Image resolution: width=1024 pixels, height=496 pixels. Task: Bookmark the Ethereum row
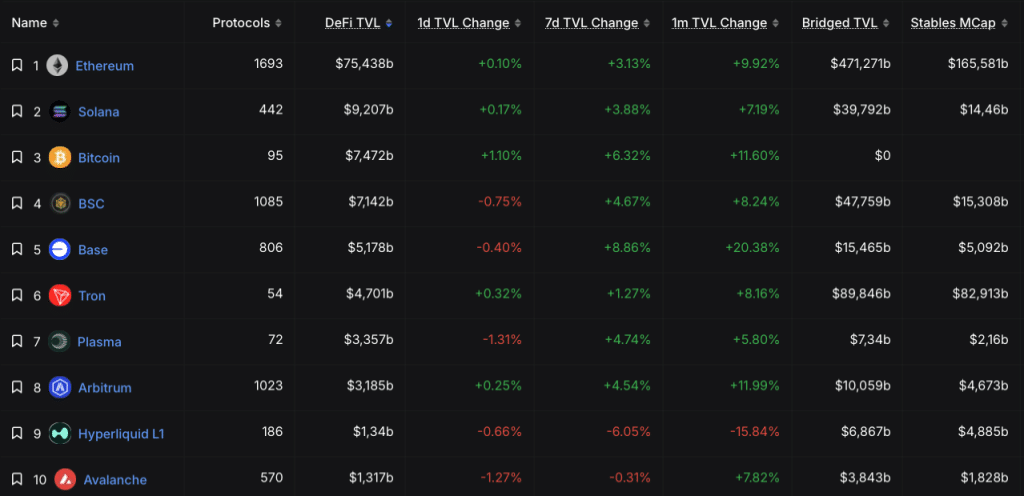(x=17, y=65)
